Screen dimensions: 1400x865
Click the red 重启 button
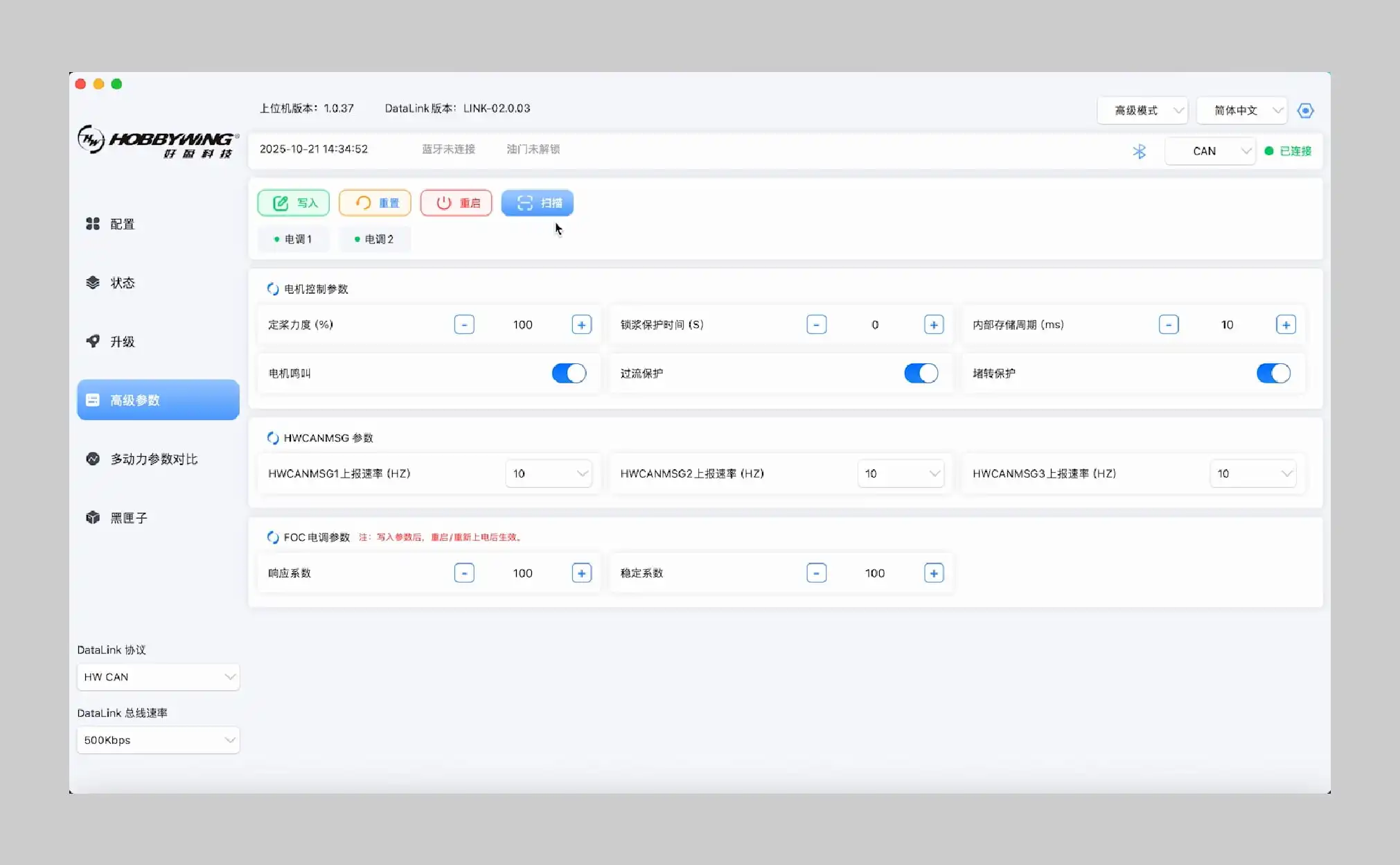[x=457, y=203]
